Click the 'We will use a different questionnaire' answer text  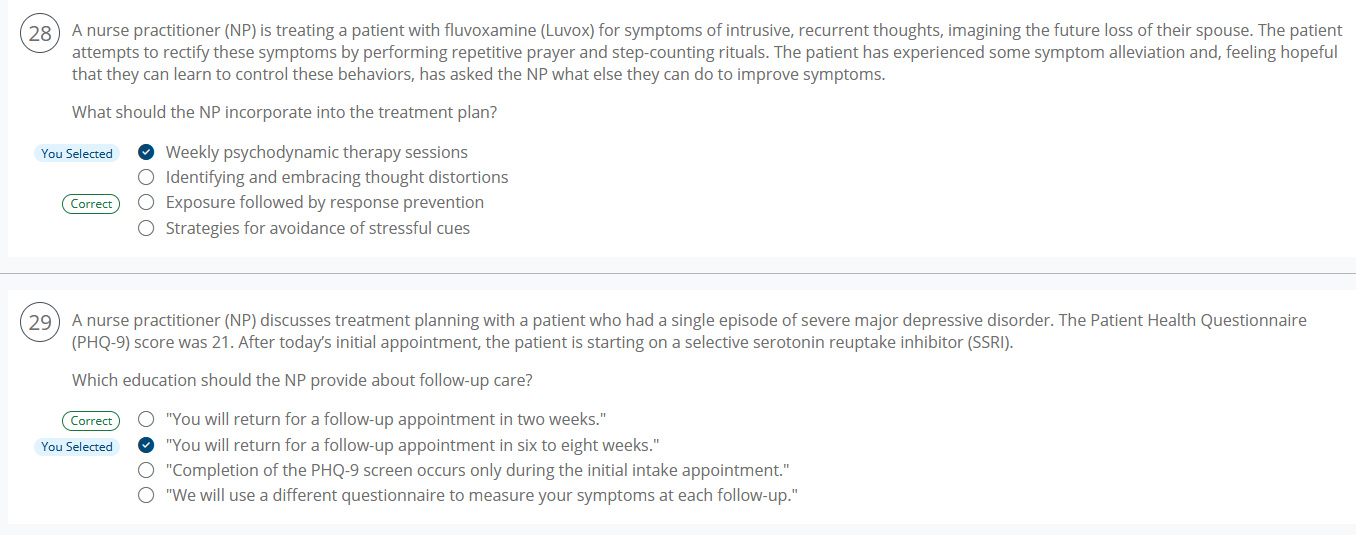coord(481,496)
